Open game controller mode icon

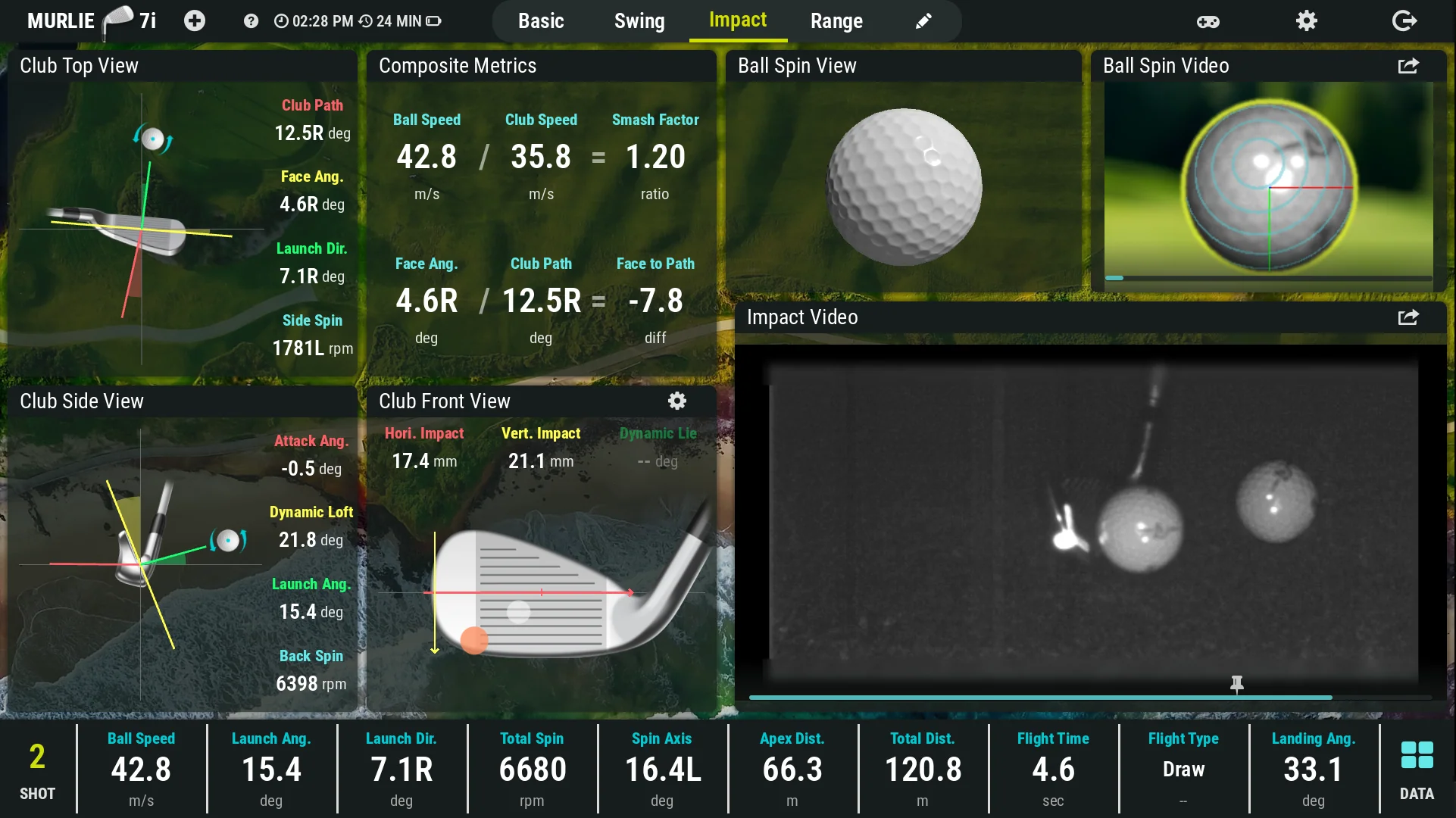[1208, 21]
